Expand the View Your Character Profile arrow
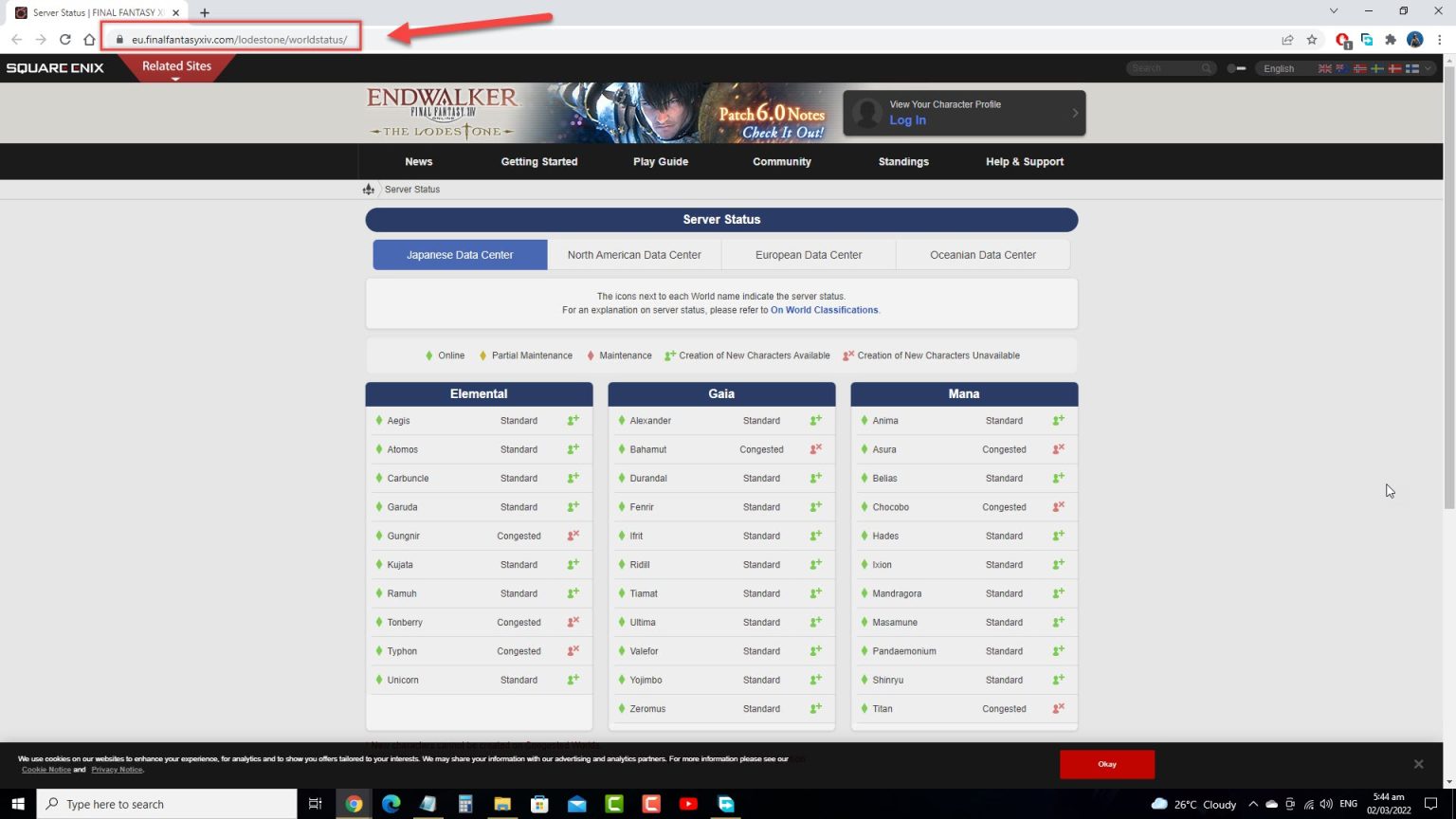 (1074, 113)
